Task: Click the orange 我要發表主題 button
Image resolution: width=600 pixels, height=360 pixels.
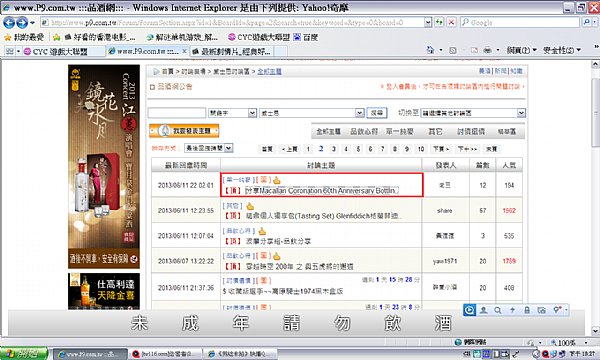Action: point(184,131)
